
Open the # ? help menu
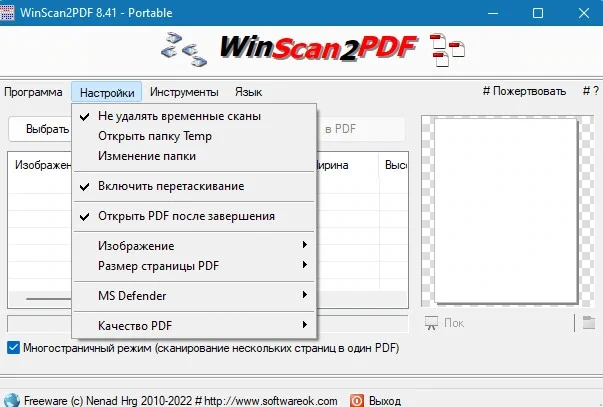[x=591, y=91]
